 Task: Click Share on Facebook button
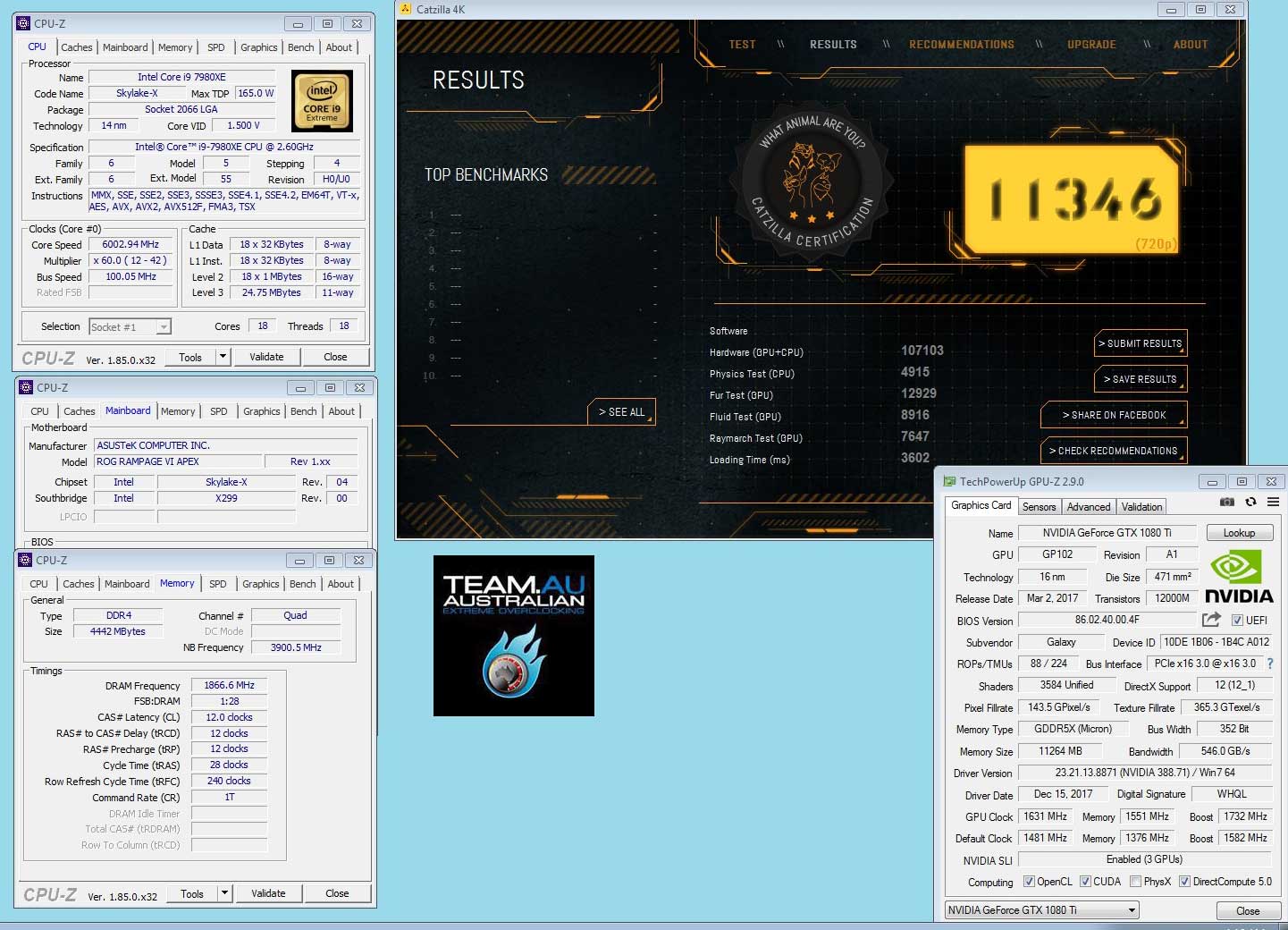(1114, 415)
